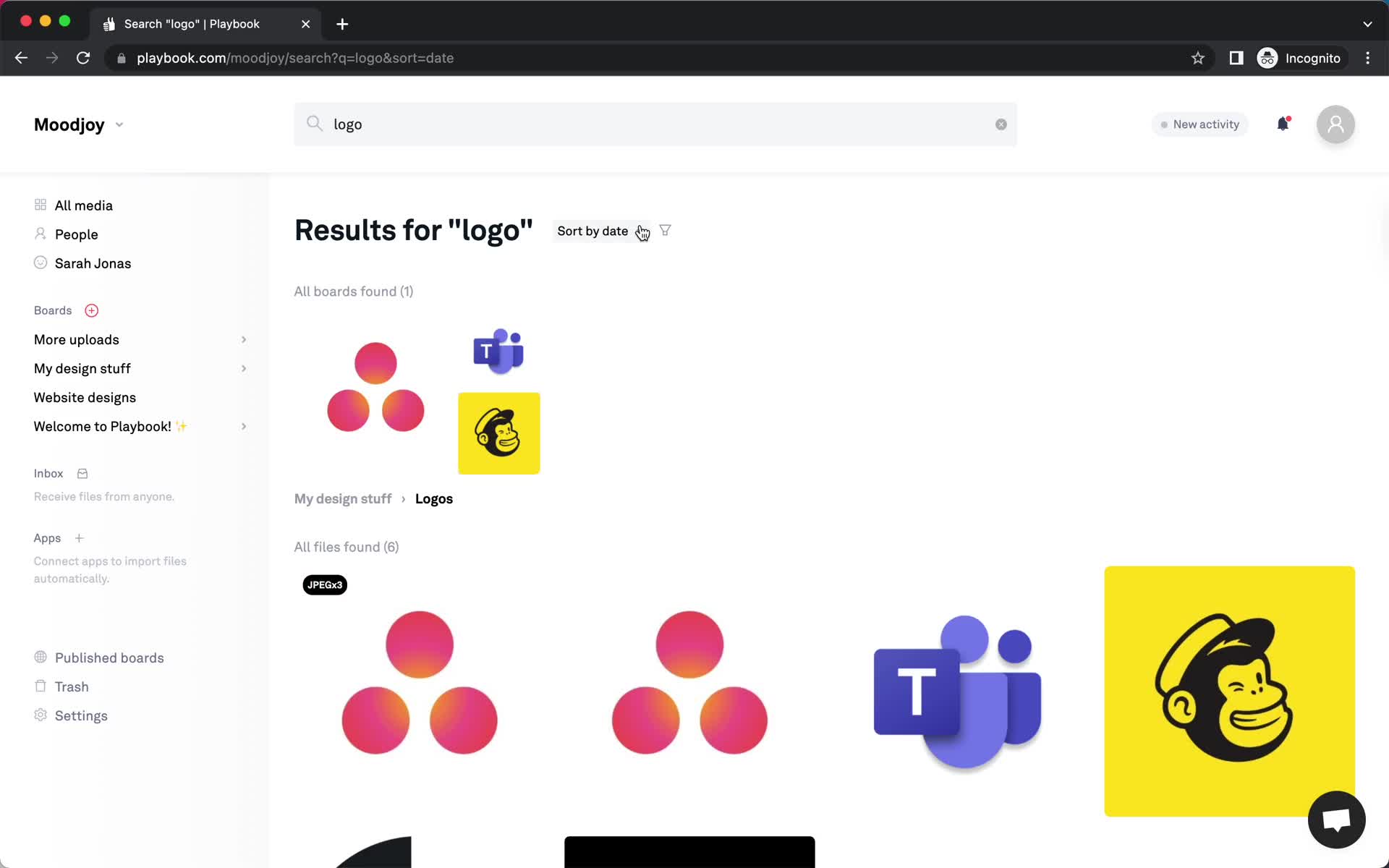Click the Add board (+) icon

90,310
